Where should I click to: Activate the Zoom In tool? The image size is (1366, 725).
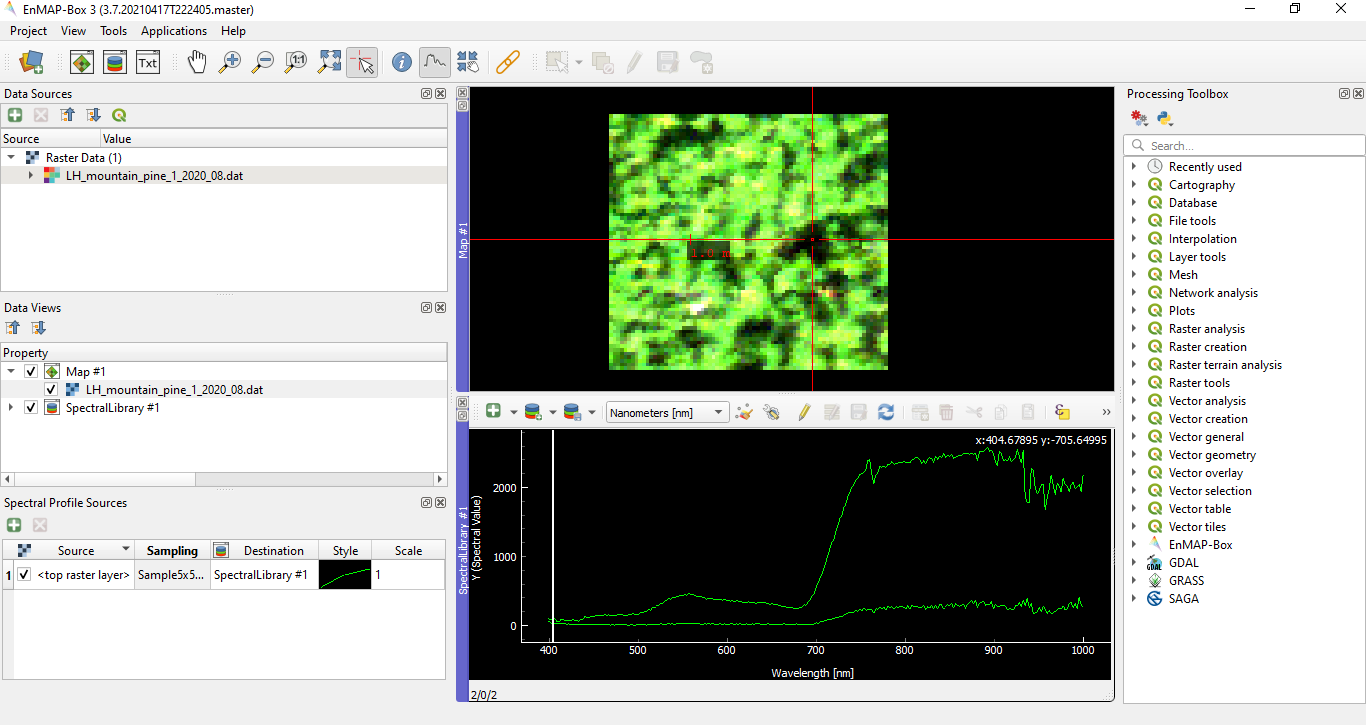229,61
